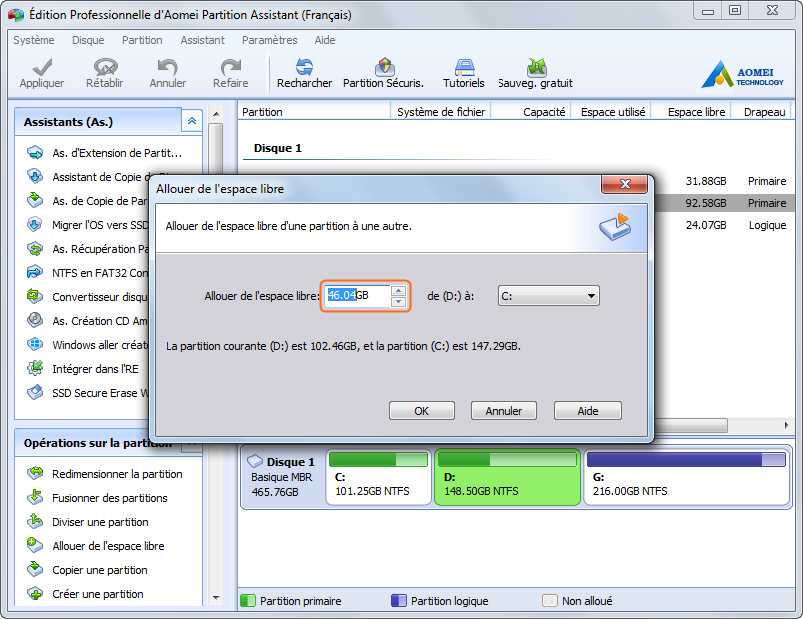Click the Annuler undo toolbar icon
The height and width of the screenshot is (619, 803).
pyautogui.click(x=167, y=67)
